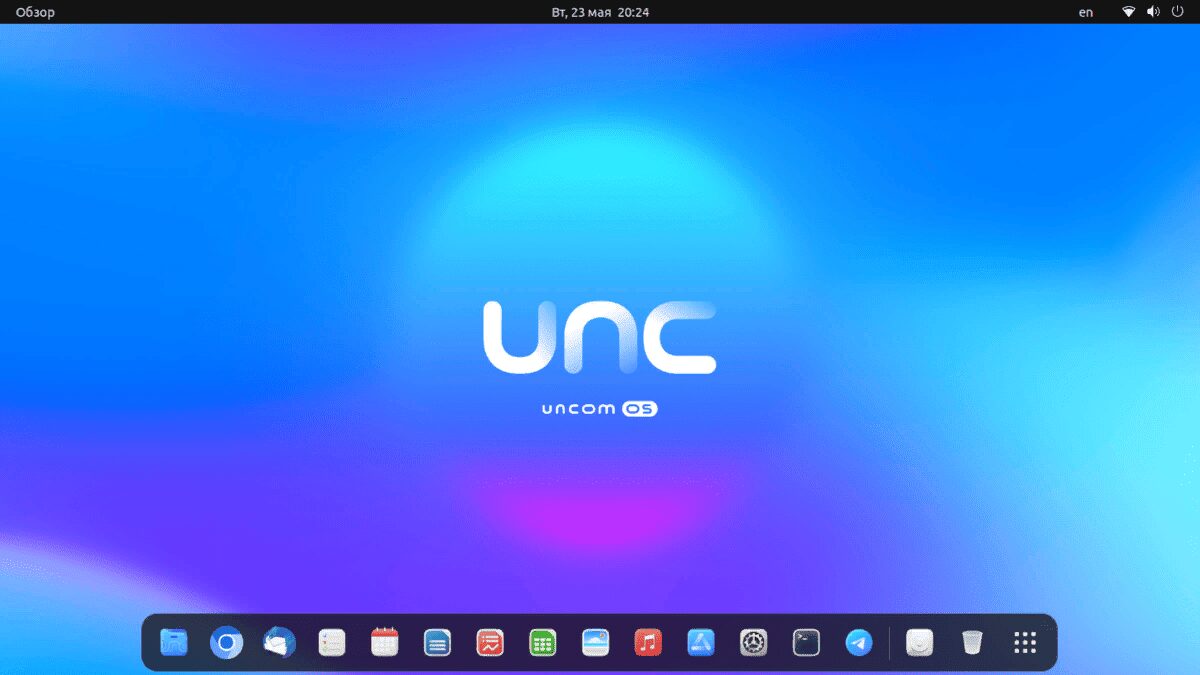
Task: Open the file manager from the dock
Action: tap(173, 643)
